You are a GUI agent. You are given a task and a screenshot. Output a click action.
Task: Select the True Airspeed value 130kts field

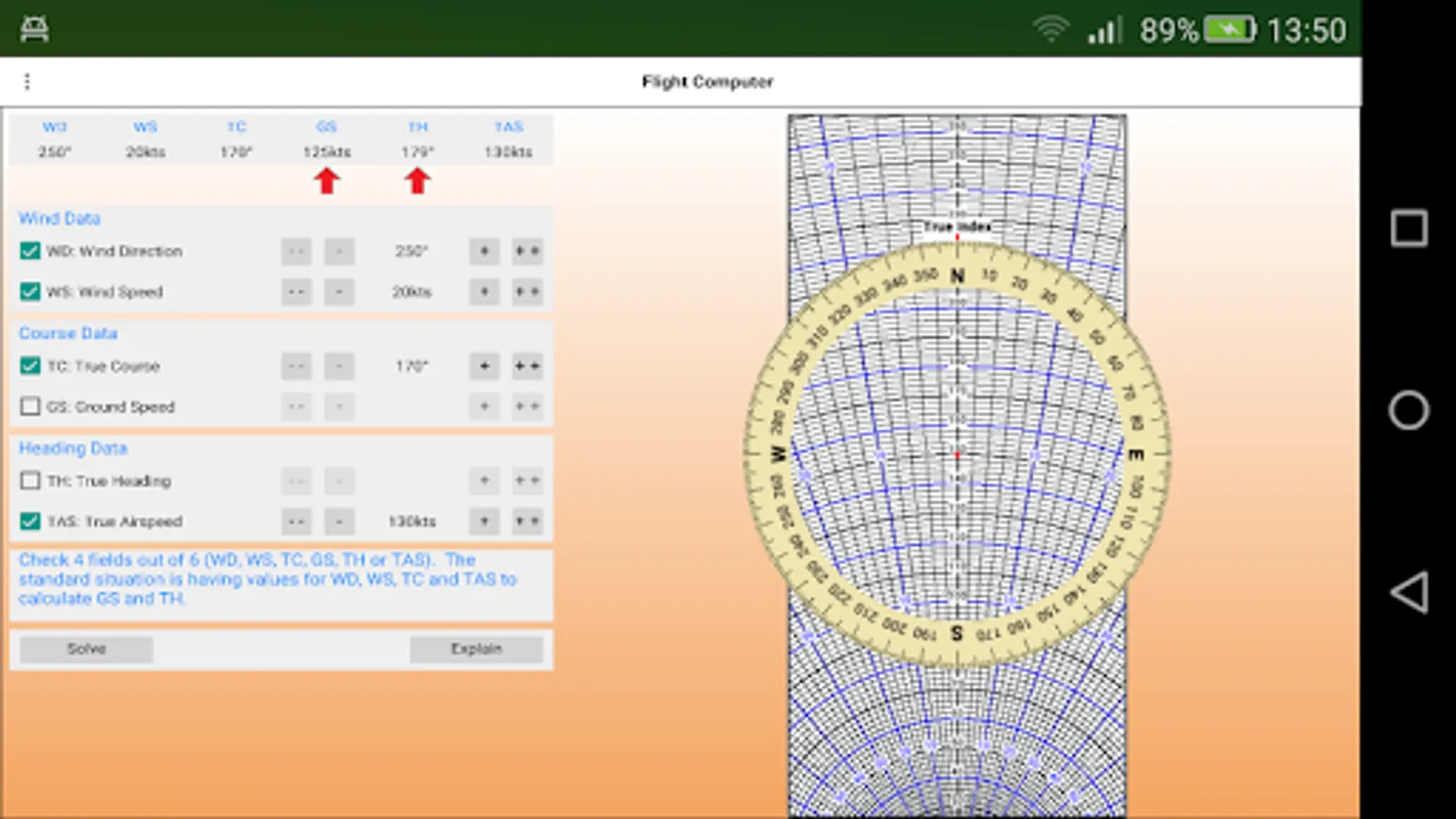tap(411, 521)
